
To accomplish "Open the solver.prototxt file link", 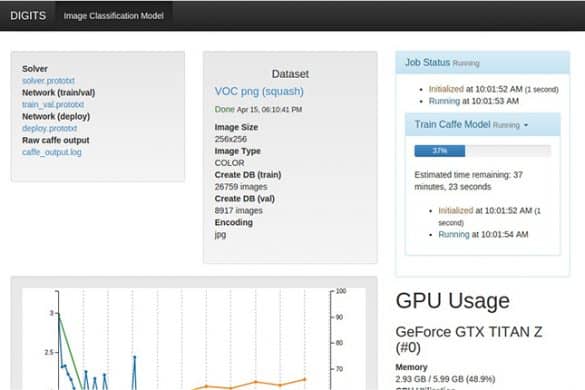I will point(48,81).
